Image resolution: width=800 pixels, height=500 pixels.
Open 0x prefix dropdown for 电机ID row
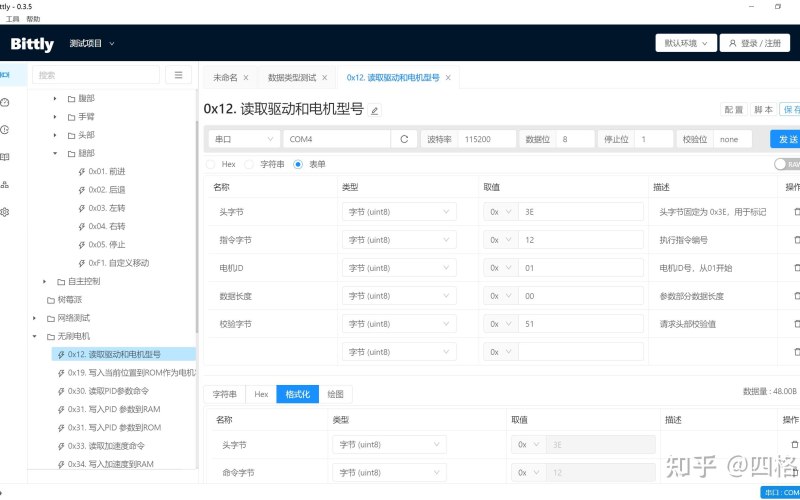[x=501, y=268]
